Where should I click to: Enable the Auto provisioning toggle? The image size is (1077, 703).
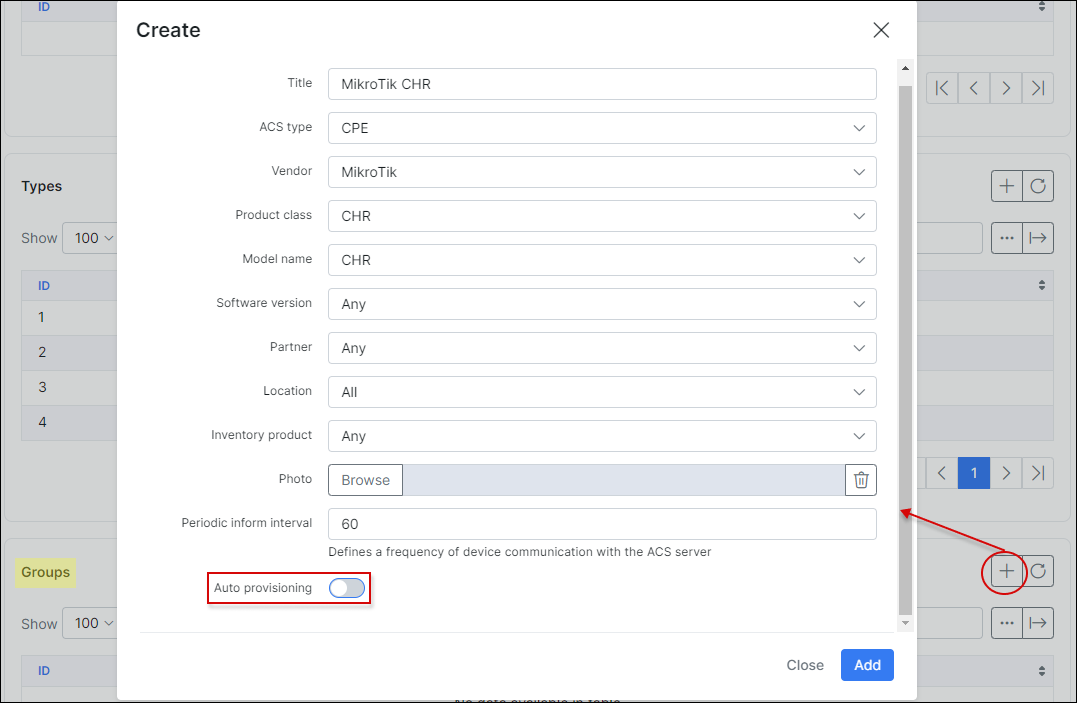pyautogui.click(x=347, y=588)
